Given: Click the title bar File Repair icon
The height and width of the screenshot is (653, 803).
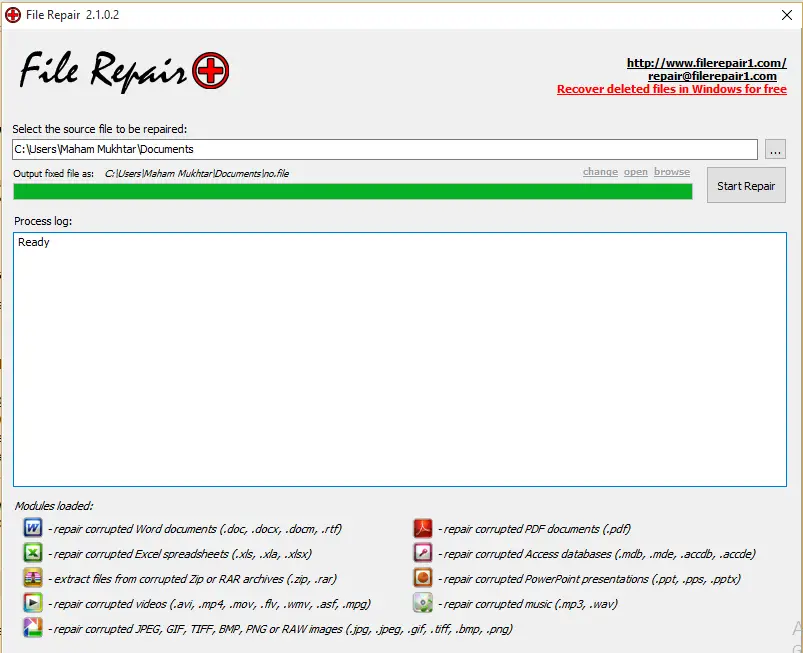Looking at the screenshot, I should coord(13,15).
